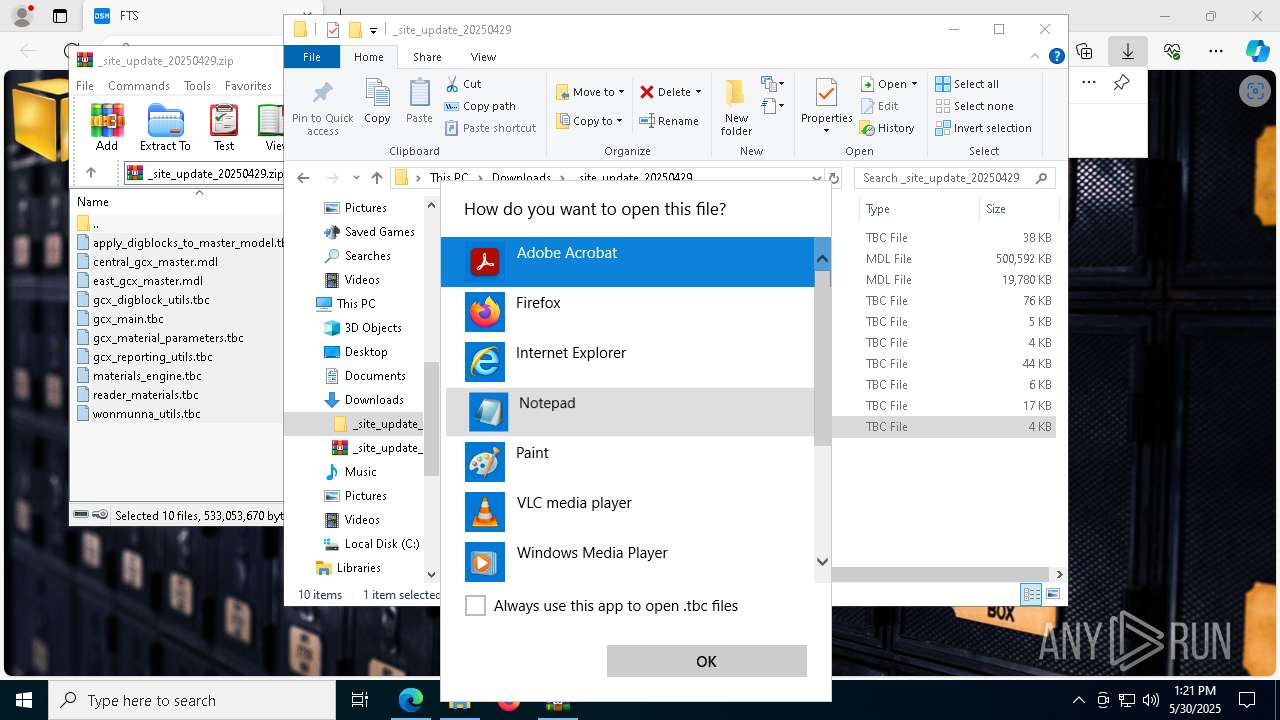This screenshot has height=720, width=1280.
Task: Select Local Disk (C:) in tree
Action: (x=371, y=544)
